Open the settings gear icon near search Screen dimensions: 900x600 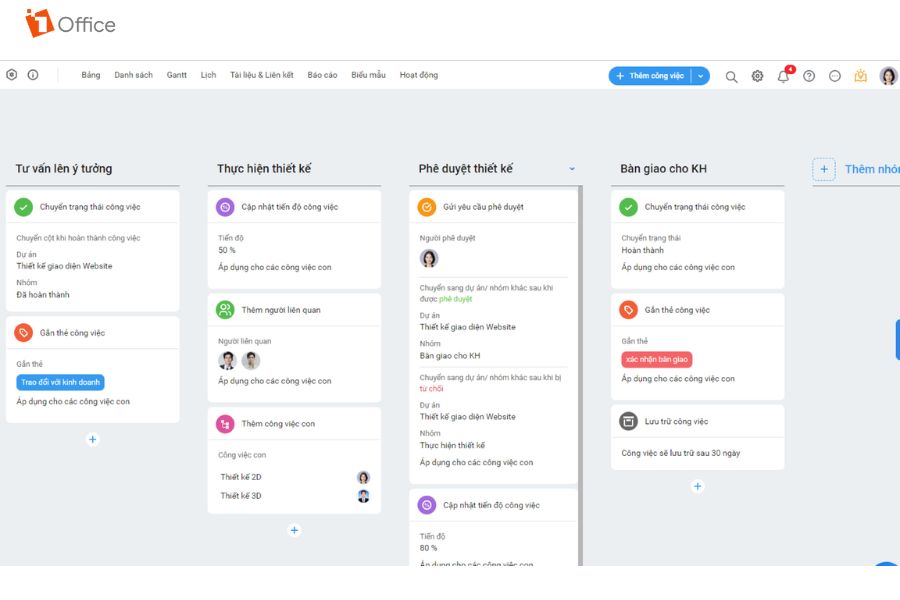pos(758,76)
